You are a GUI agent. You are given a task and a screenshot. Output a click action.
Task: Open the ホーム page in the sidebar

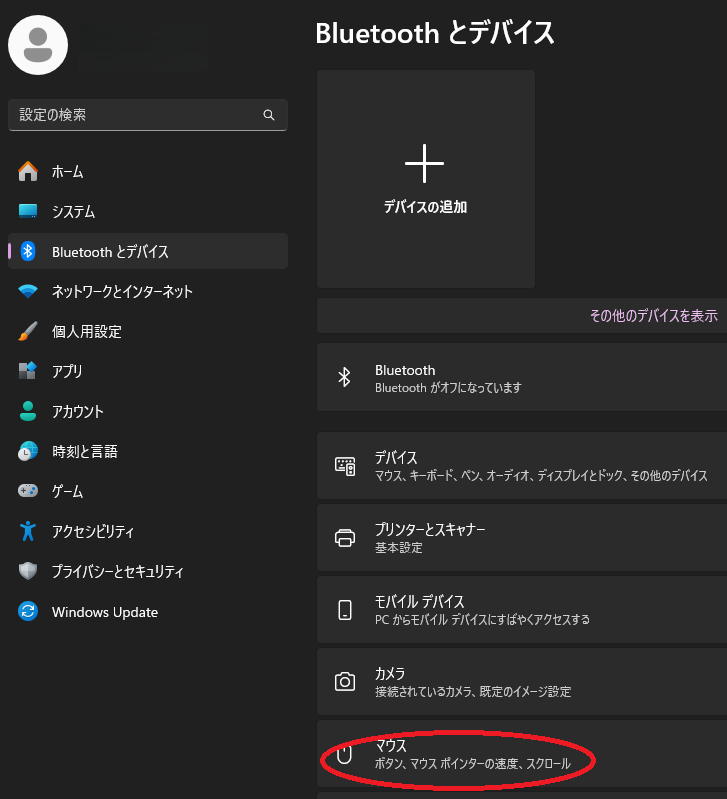point(68,172)
